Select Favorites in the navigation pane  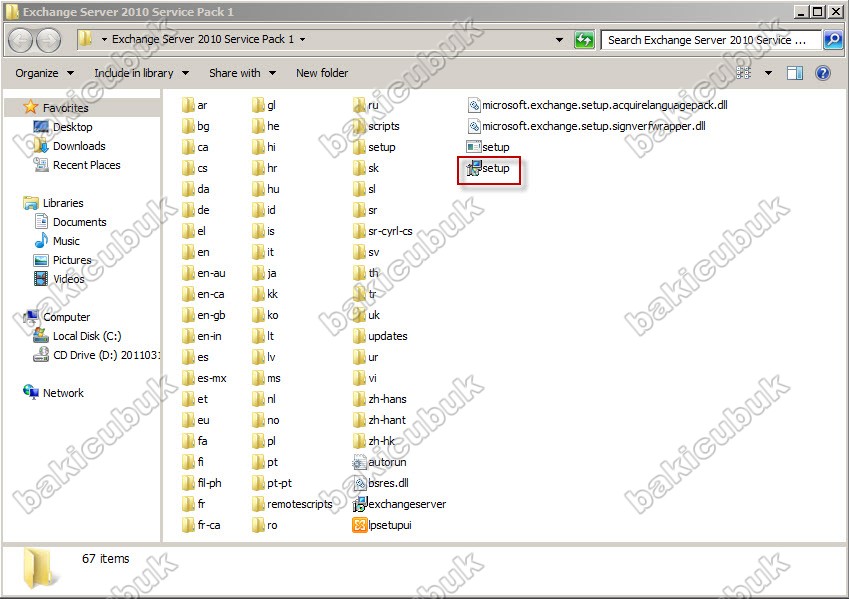coord(65,108)
